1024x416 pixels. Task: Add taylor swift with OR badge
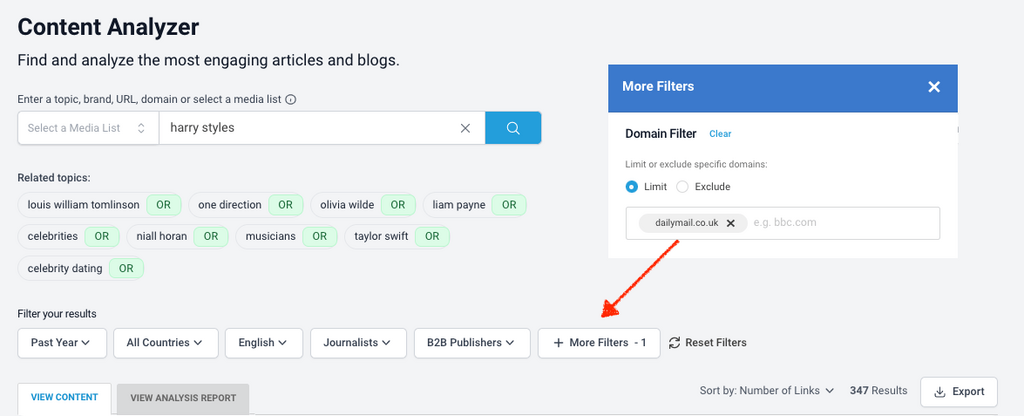(431, 237)
